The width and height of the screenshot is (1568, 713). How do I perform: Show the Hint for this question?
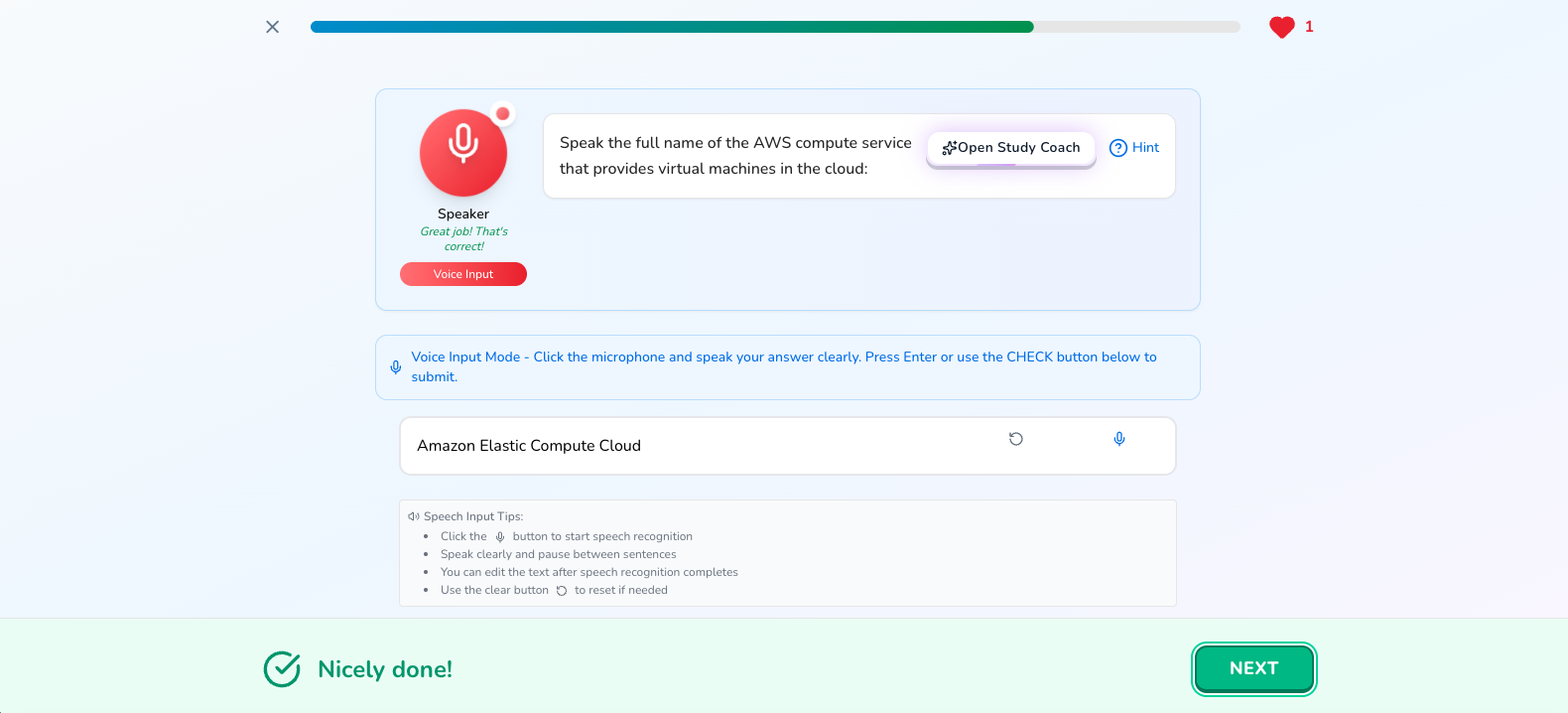pyautogui.click(x=1134, y=147)
